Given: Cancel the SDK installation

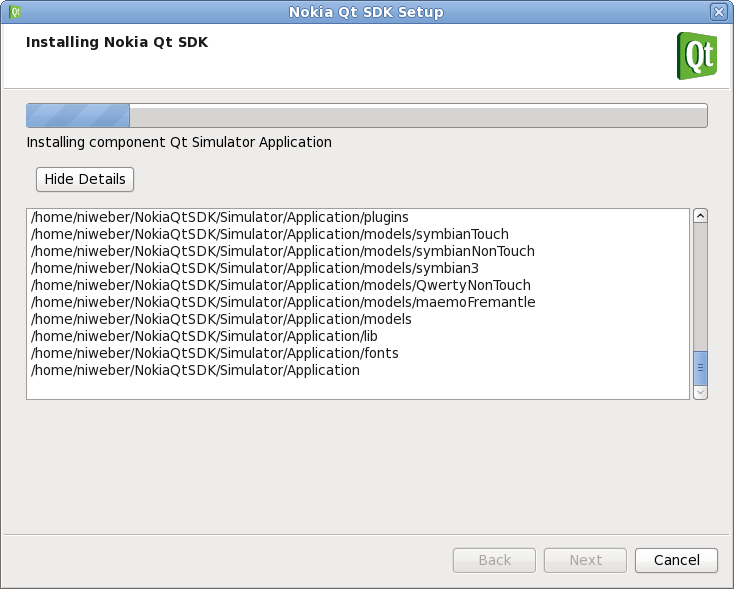Looking at the screenshot, I should (676, 560).
